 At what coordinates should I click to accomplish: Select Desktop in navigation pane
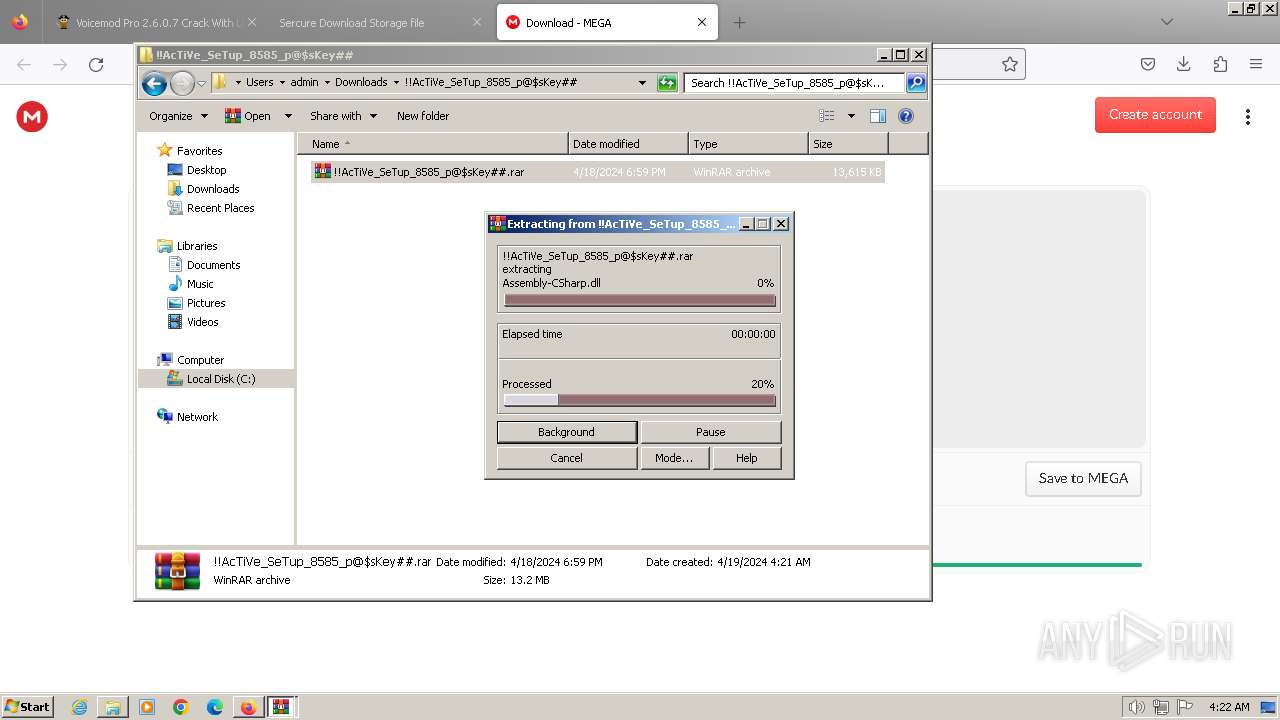click(206, 170)
